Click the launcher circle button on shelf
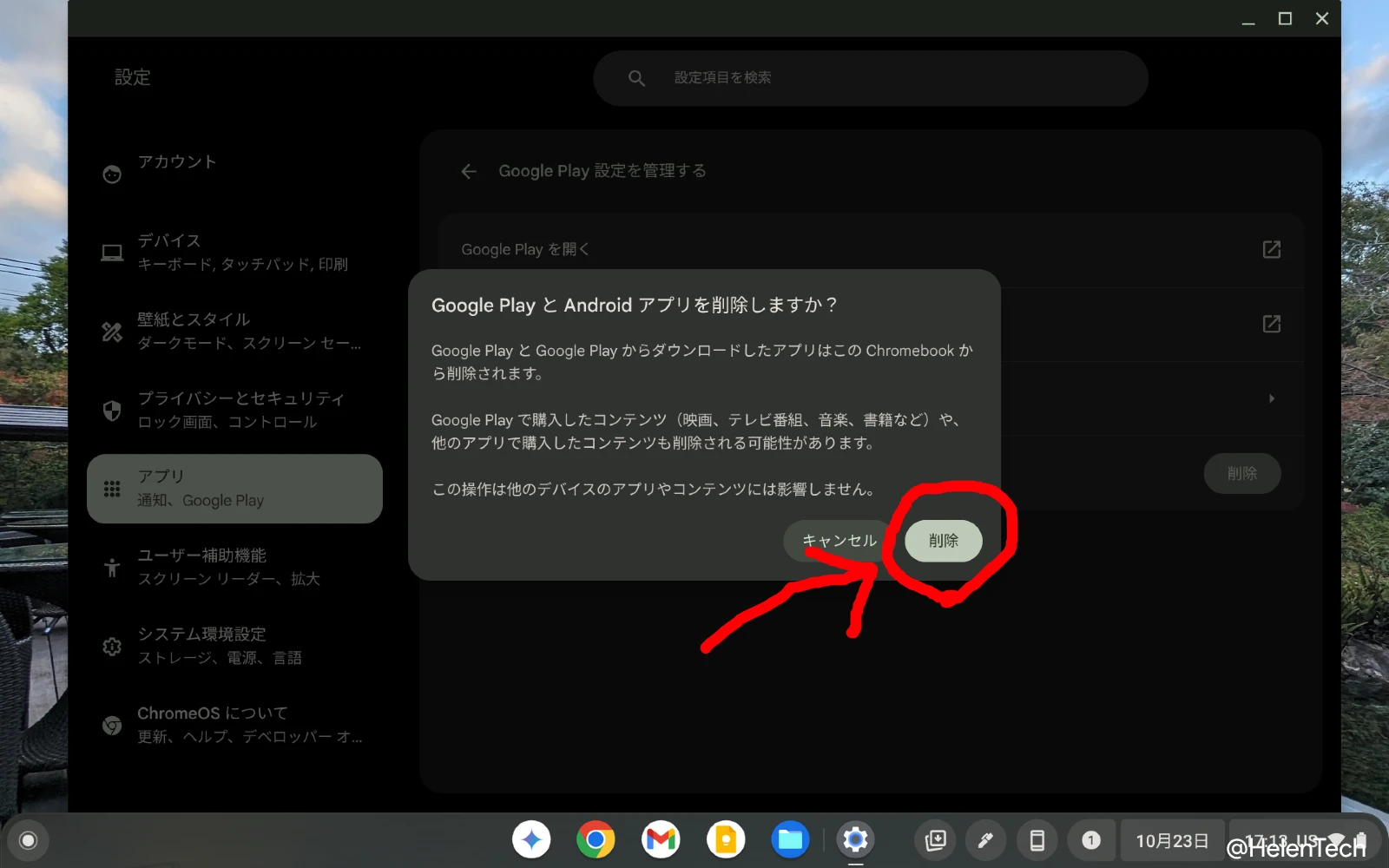Image resolution: width=1389 pixels, height=868 pixels. [28, 840]
